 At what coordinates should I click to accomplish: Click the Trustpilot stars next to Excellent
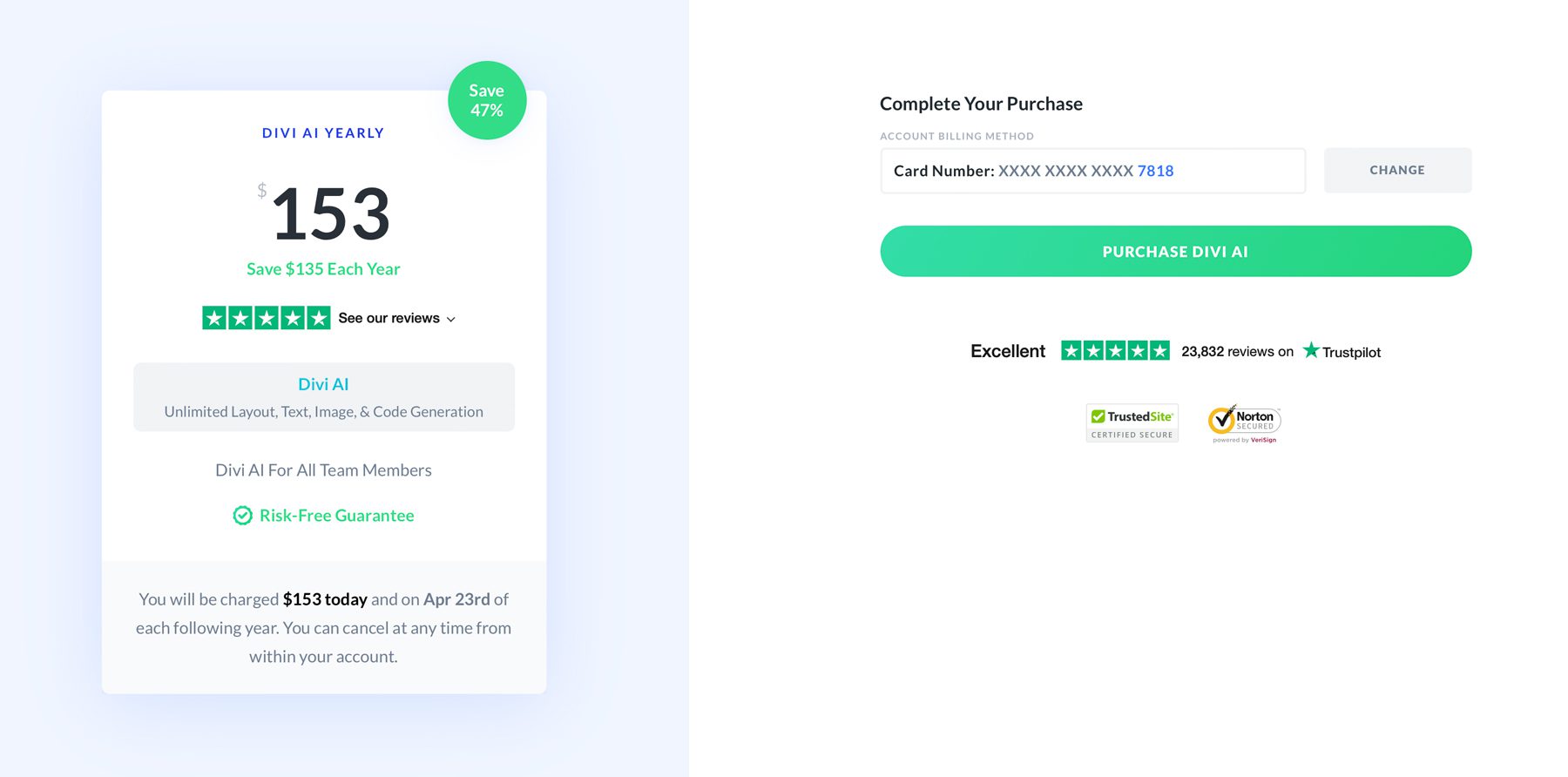pyautogui.click(x=1115, y=350)
